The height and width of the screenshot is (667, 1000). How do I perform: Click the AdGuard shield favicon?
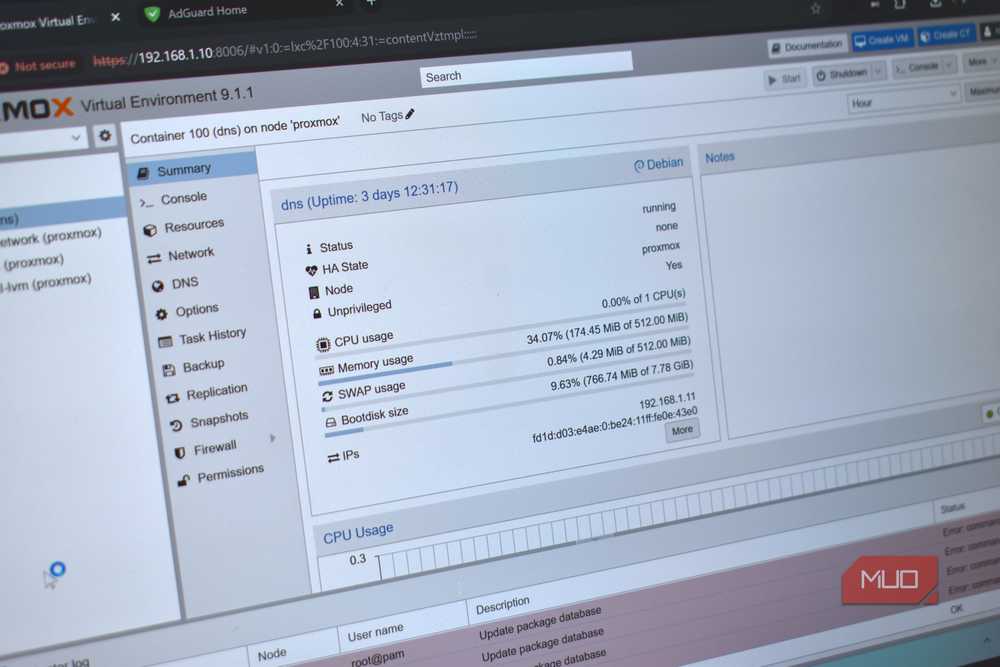tap(152, 14)
